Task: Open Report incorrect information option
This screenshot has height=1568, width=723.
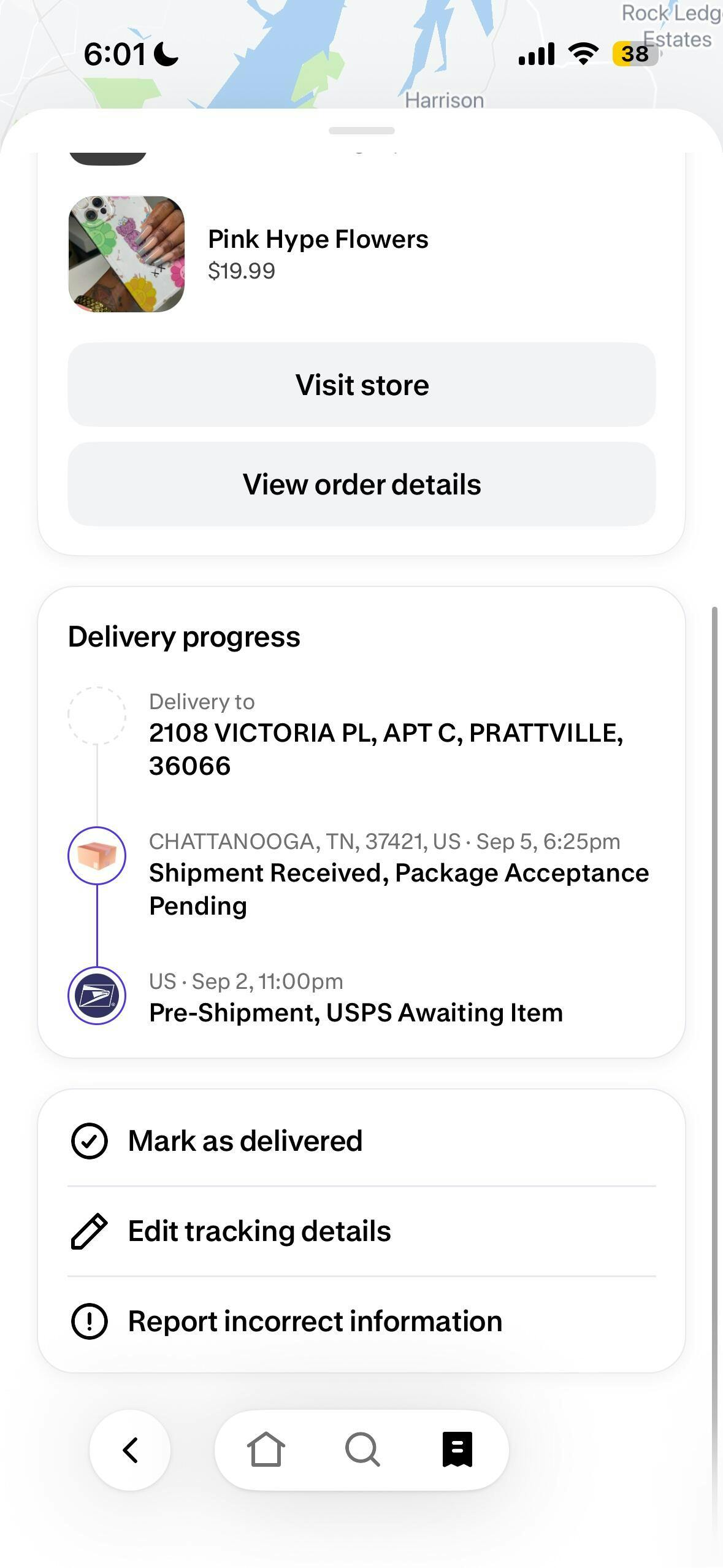Action: tap(315, 1321)
